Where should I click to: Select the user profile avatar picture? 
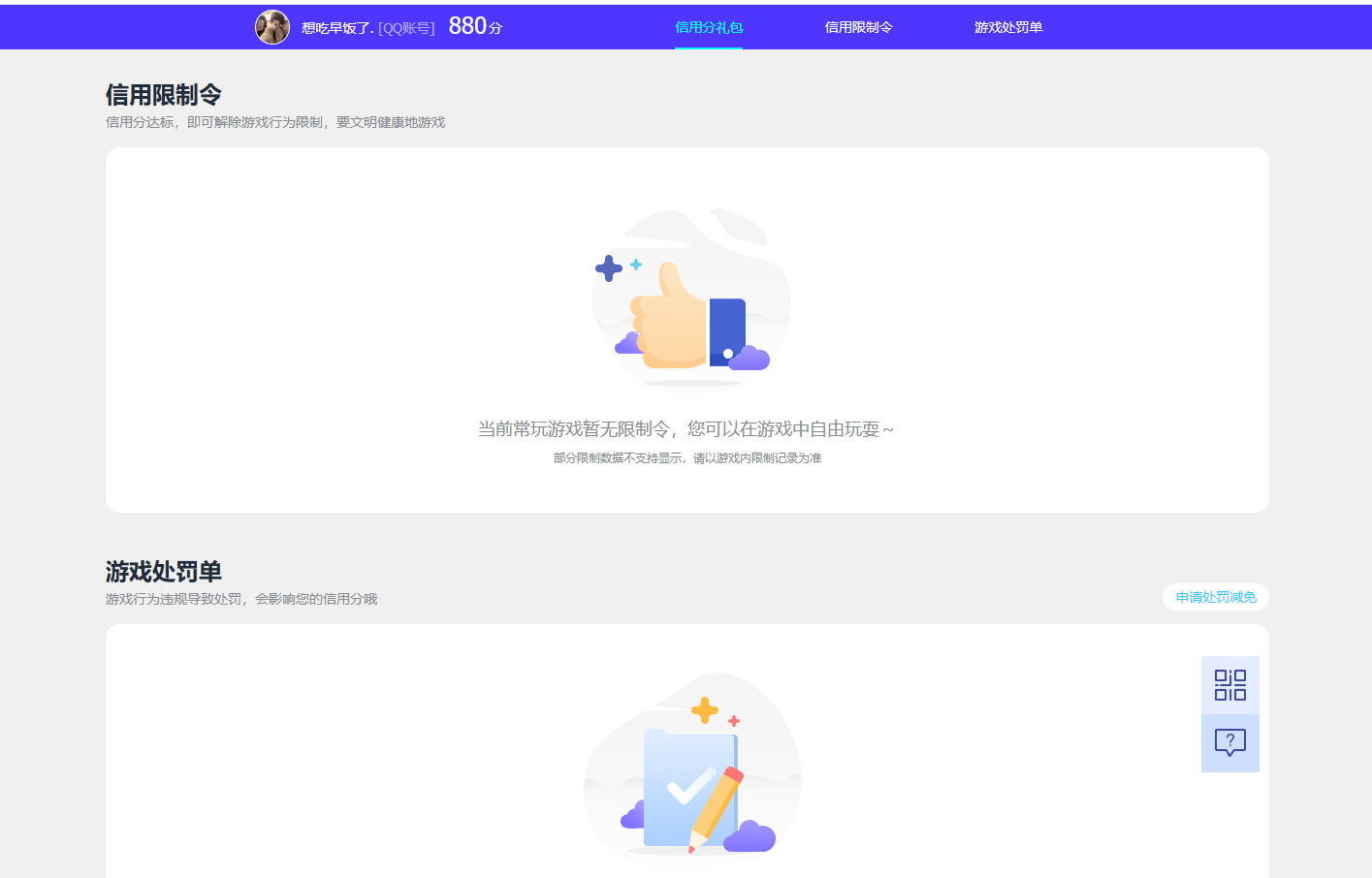point(272,26)
